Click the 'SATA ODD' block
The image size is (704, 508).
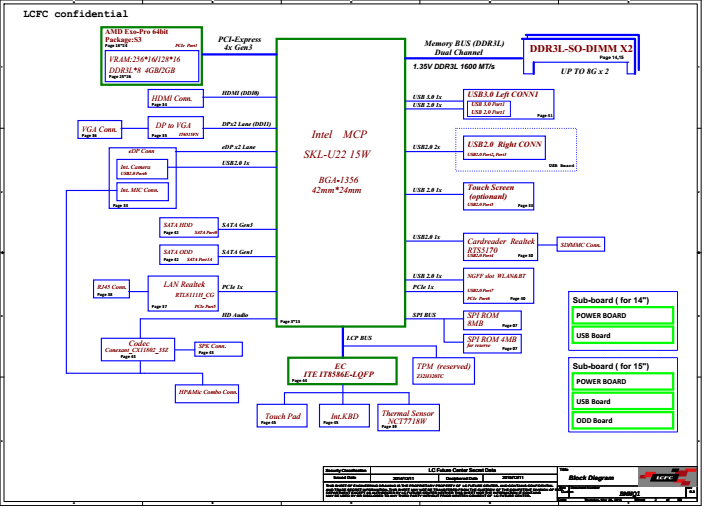pyautogui.click(x=189, y=255)
